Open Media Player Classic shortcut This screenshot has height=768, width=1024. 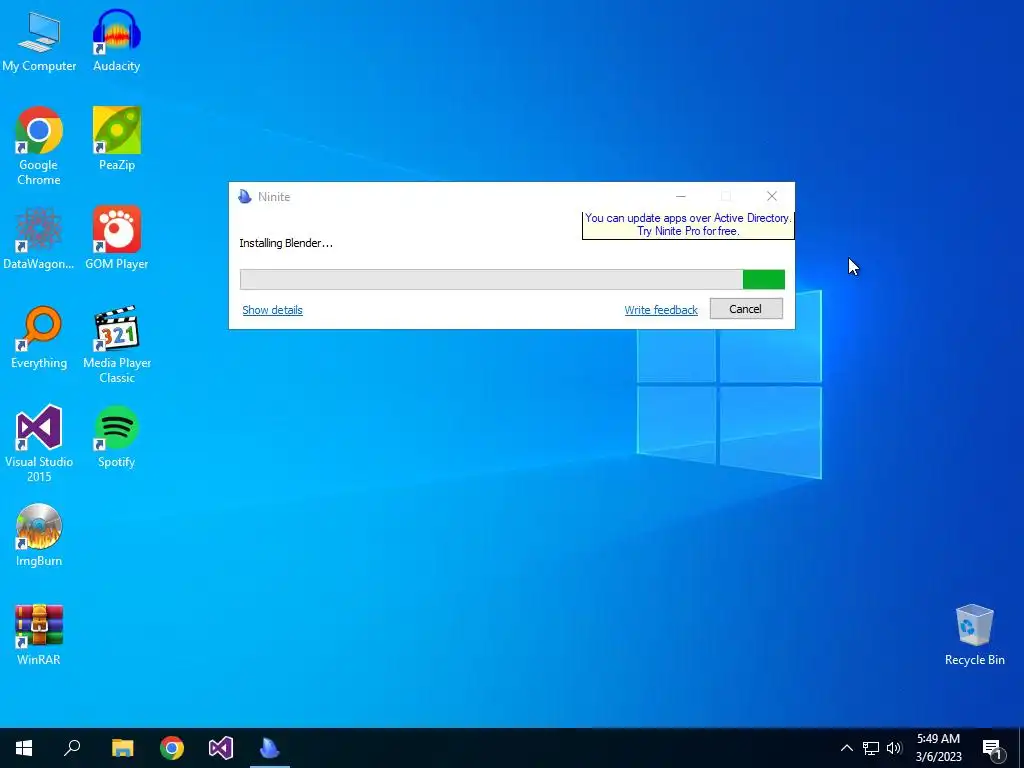coord(117,345)
